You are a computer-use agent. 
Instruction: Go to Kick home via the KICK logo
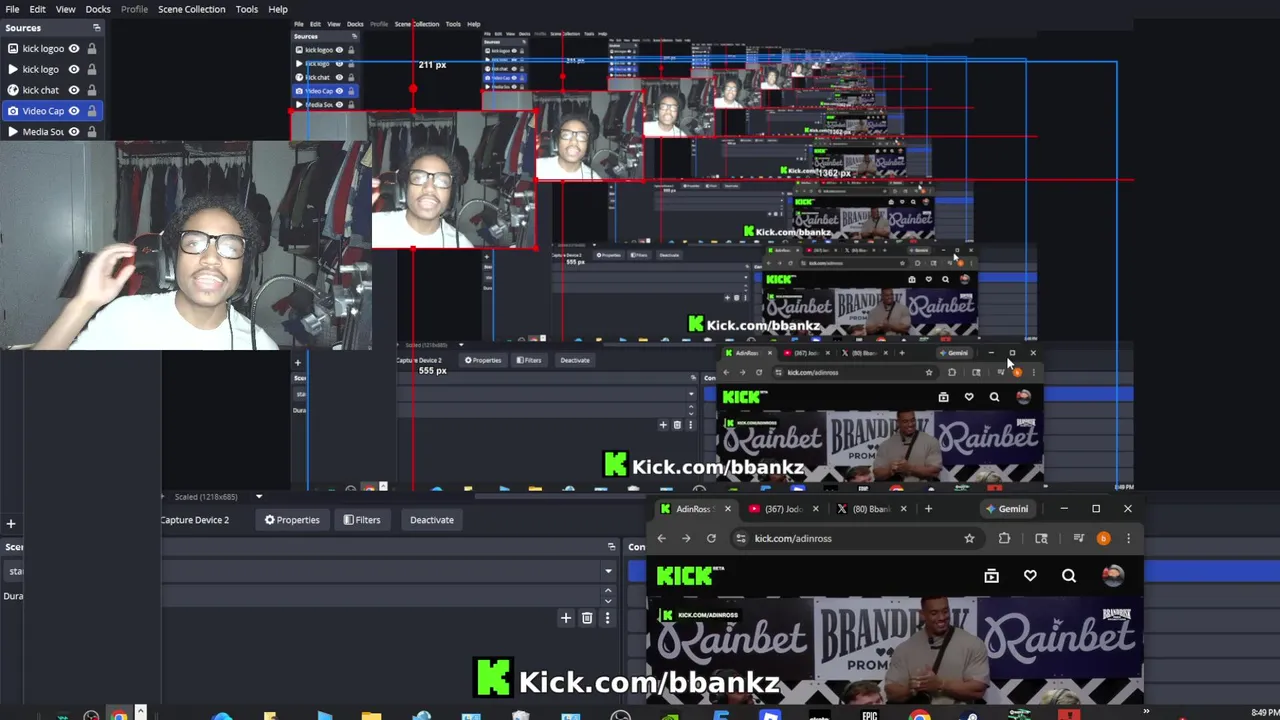click(x=690, y=576)
